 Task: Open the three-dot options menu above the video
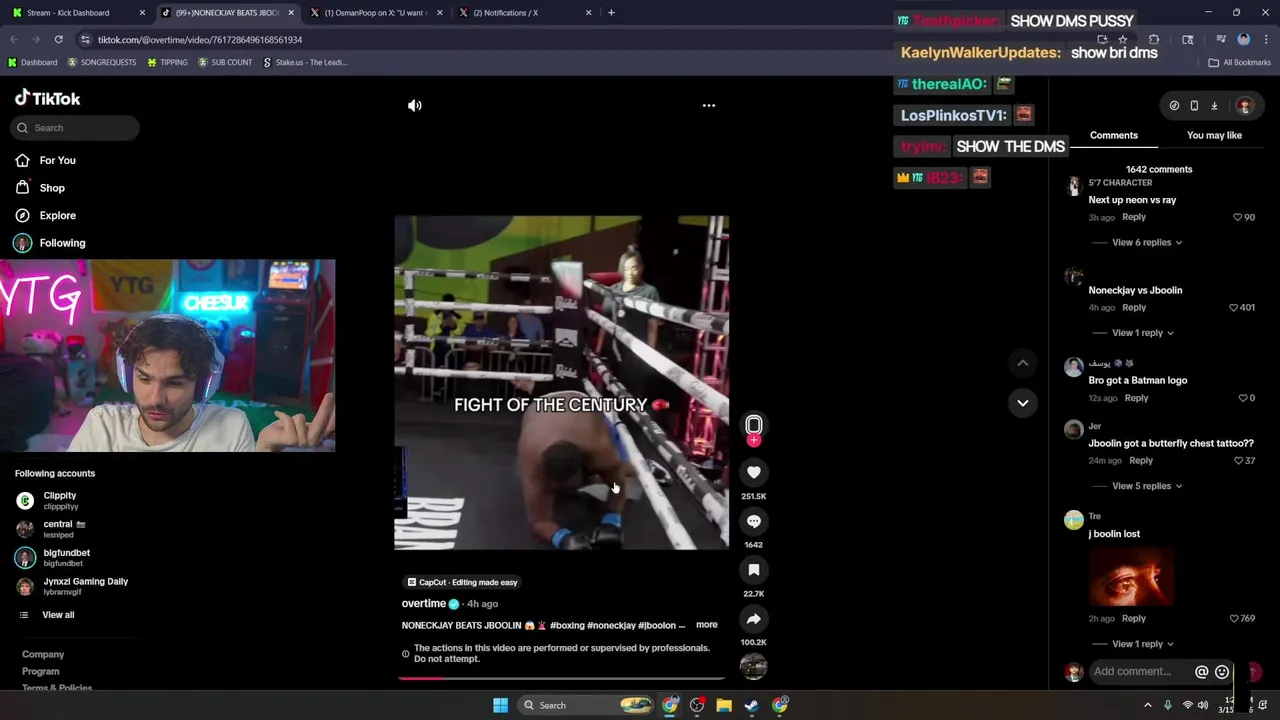(x=709, y=105)
